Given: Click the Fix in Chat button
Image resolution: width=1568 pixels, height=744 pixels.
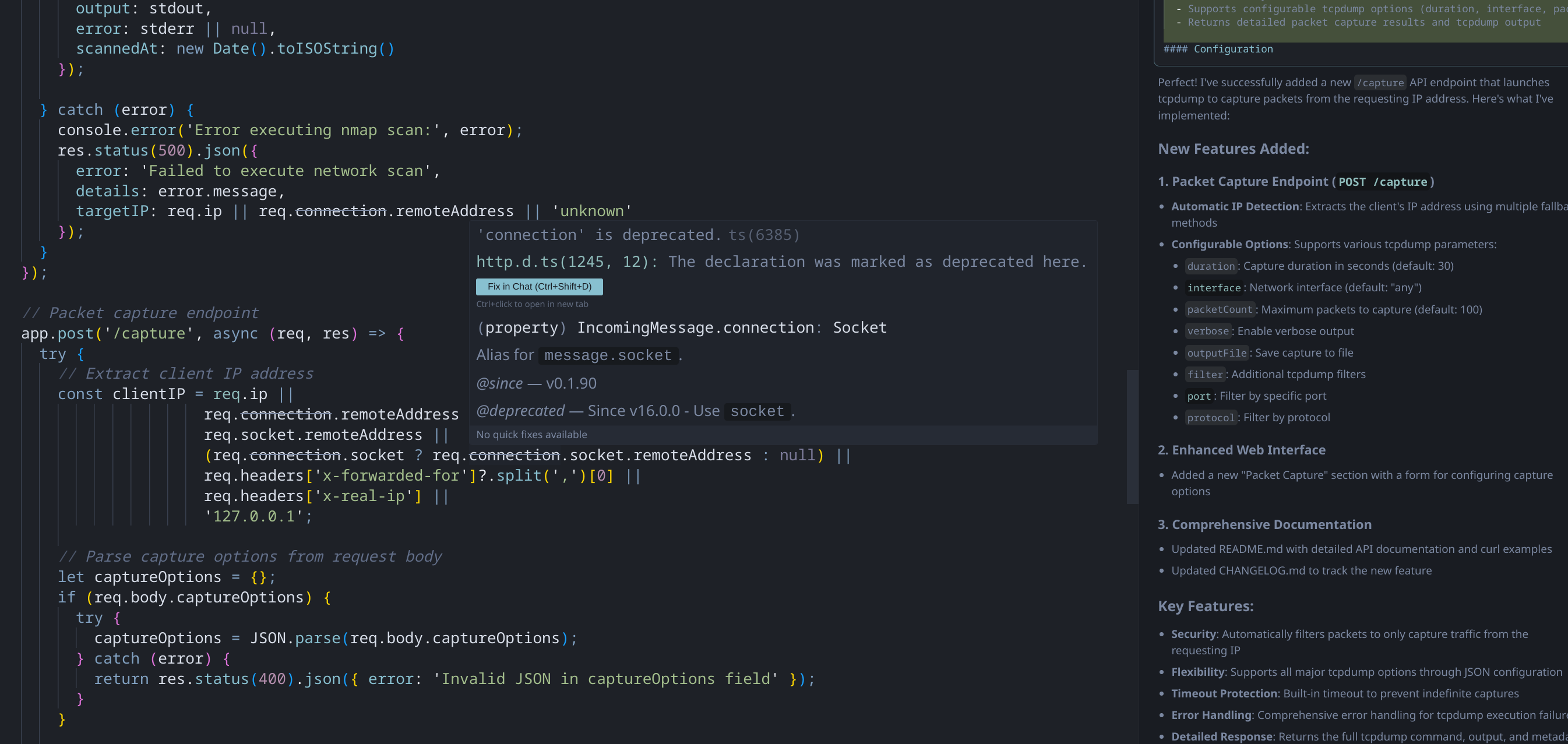Looking at the screenshot, I should tap(540, 286).
